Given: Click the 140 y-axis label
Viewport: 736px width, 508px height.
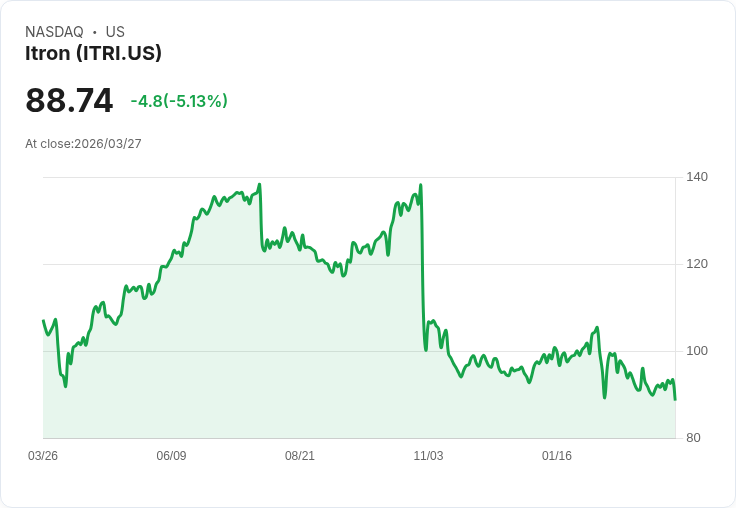Looking at the screenshot, I should (x=697, y=177).
